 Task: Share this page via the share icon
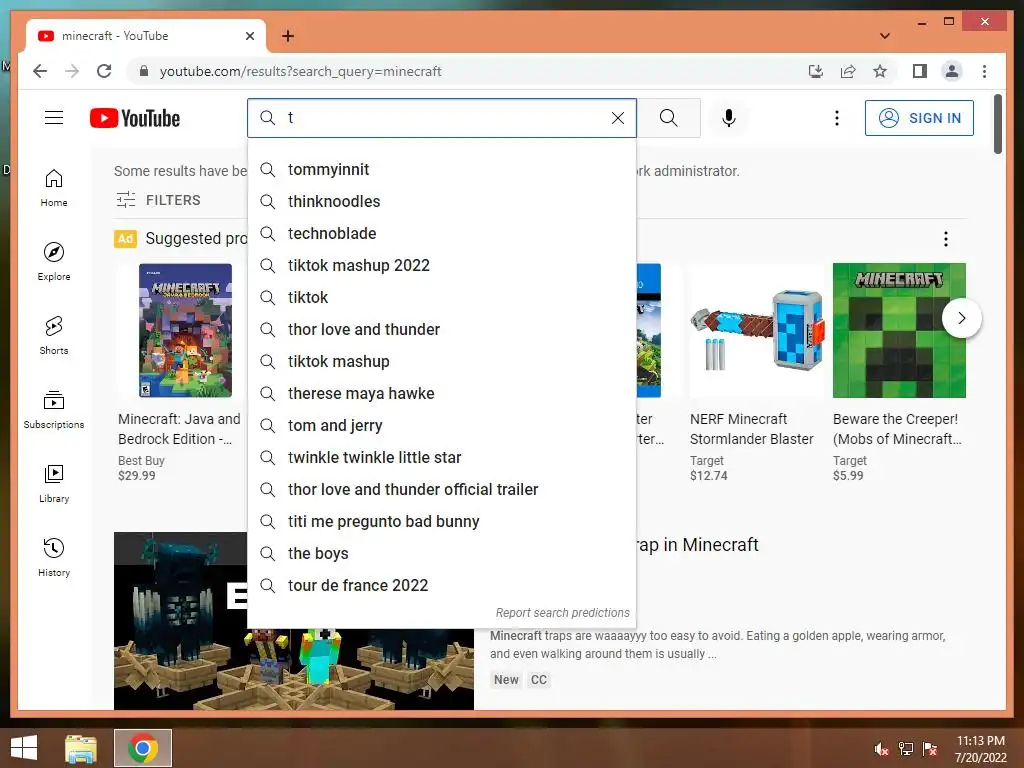(x=848, y=71)
